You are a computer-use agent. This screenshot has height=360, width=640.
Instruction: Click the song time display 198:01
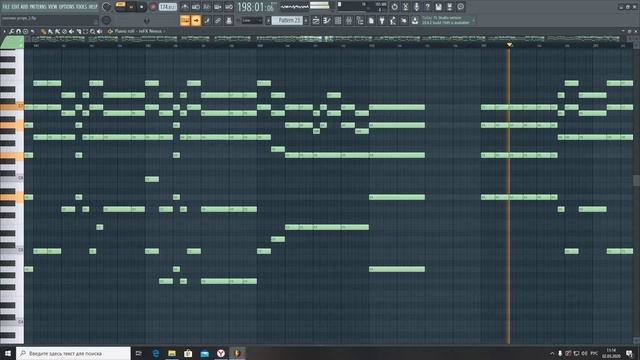click(x=256, y=7)
